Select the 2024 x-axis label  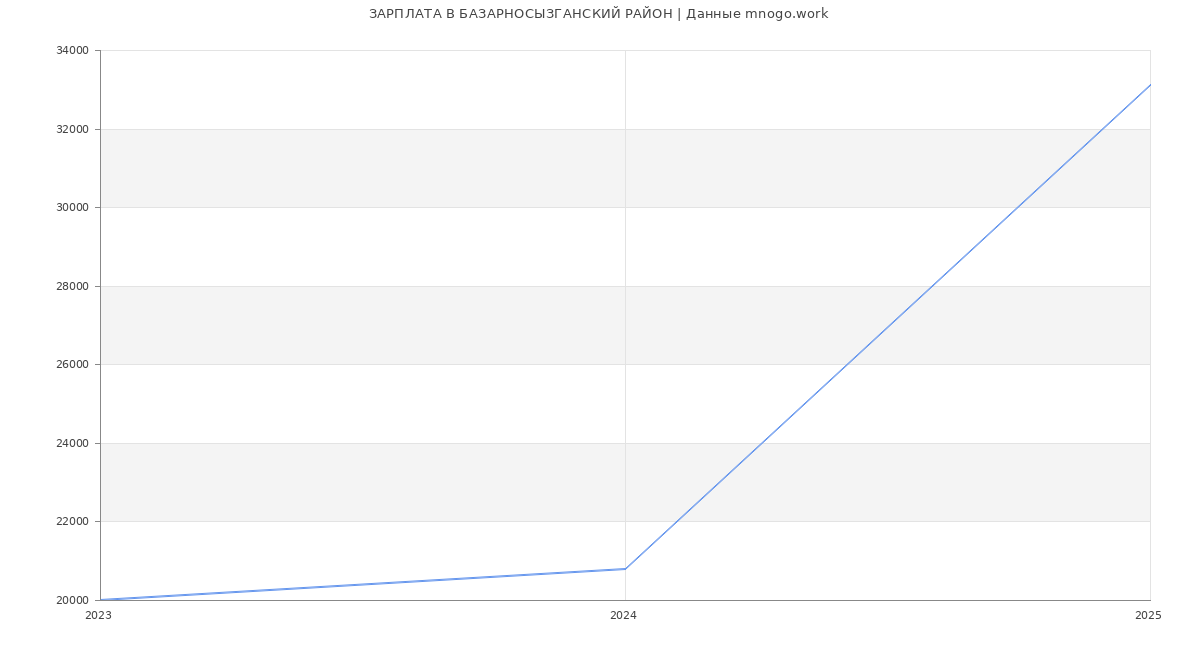point(623,616)
